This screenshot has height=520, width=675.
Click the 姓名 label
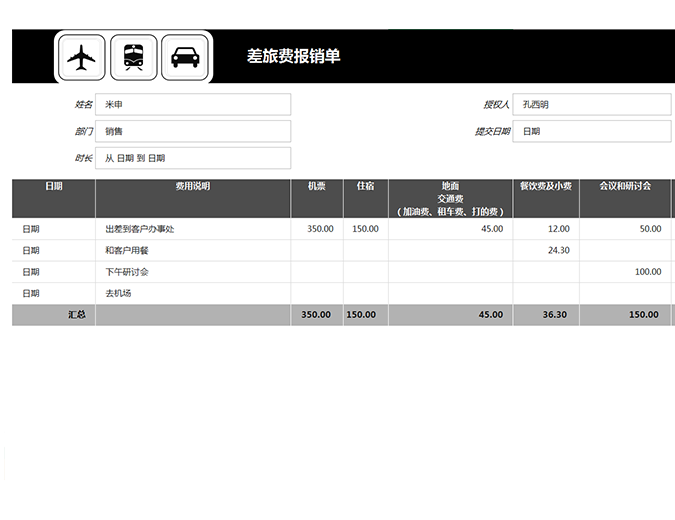(84, 104)
